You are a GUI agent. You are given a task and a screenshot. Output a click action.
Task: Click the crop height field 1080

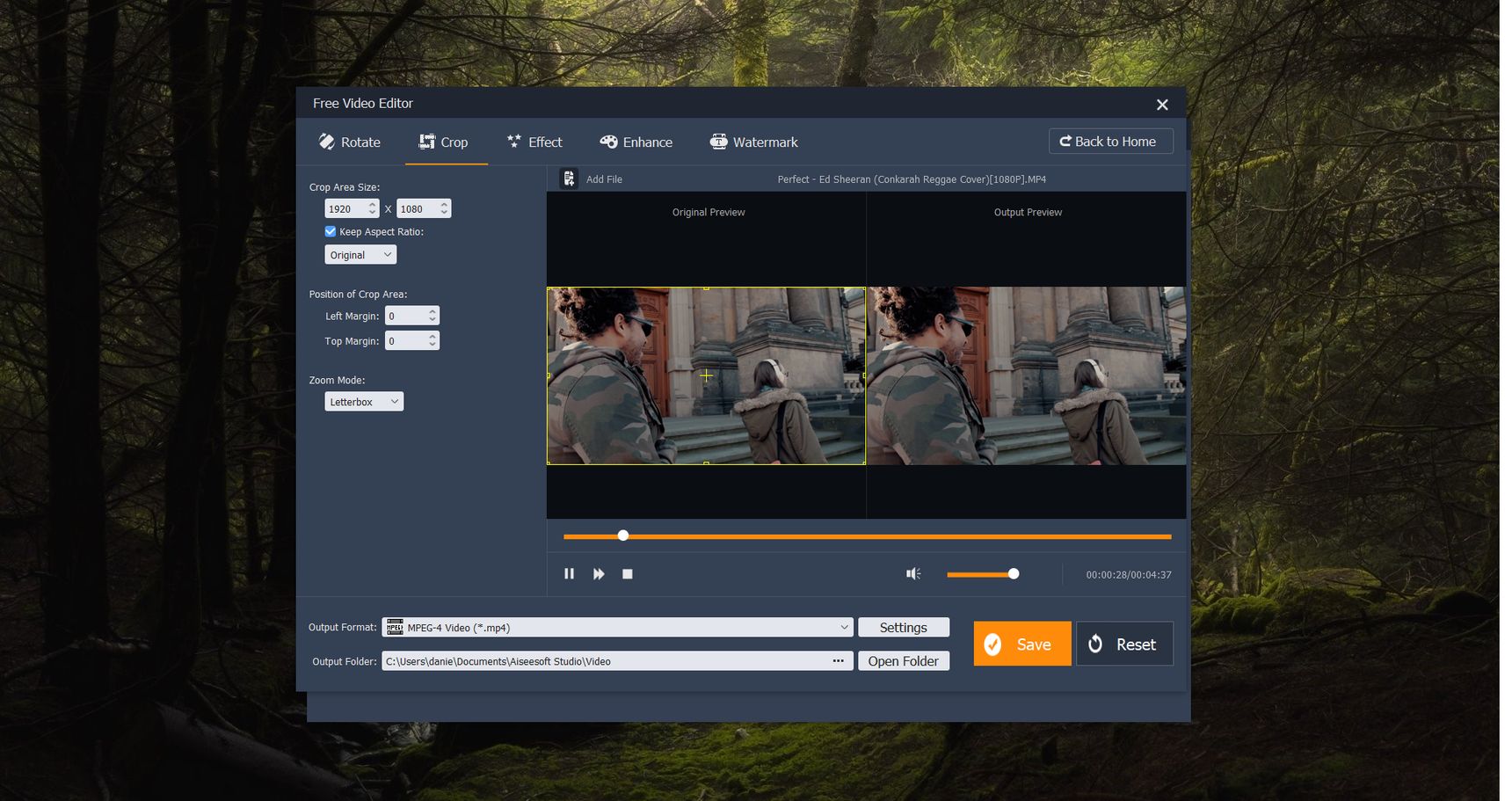coord(417,208)
